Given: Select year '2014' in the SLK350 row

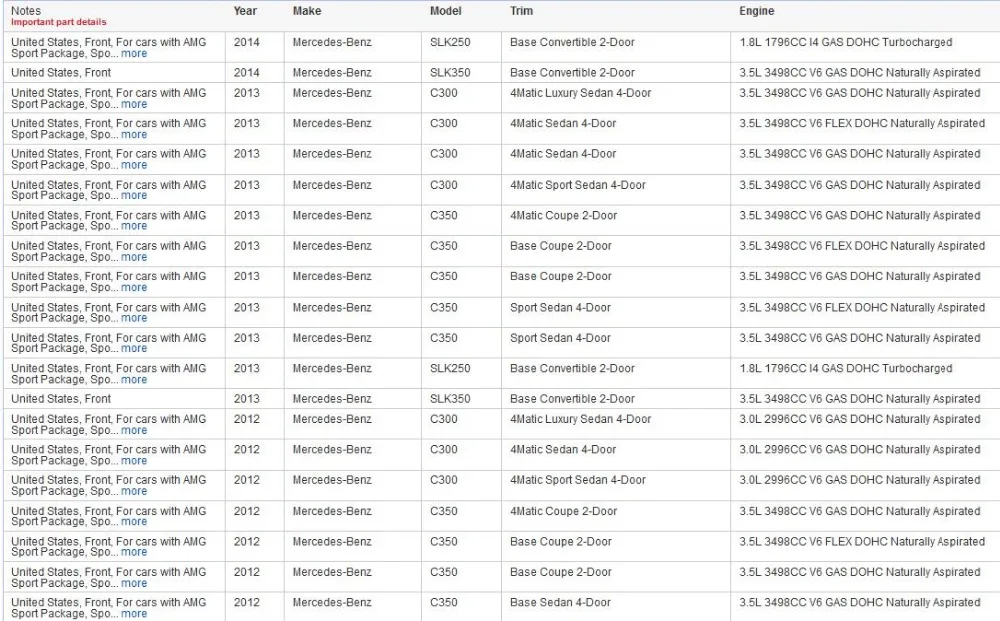Looking at the screenshot, I should 246,73.
